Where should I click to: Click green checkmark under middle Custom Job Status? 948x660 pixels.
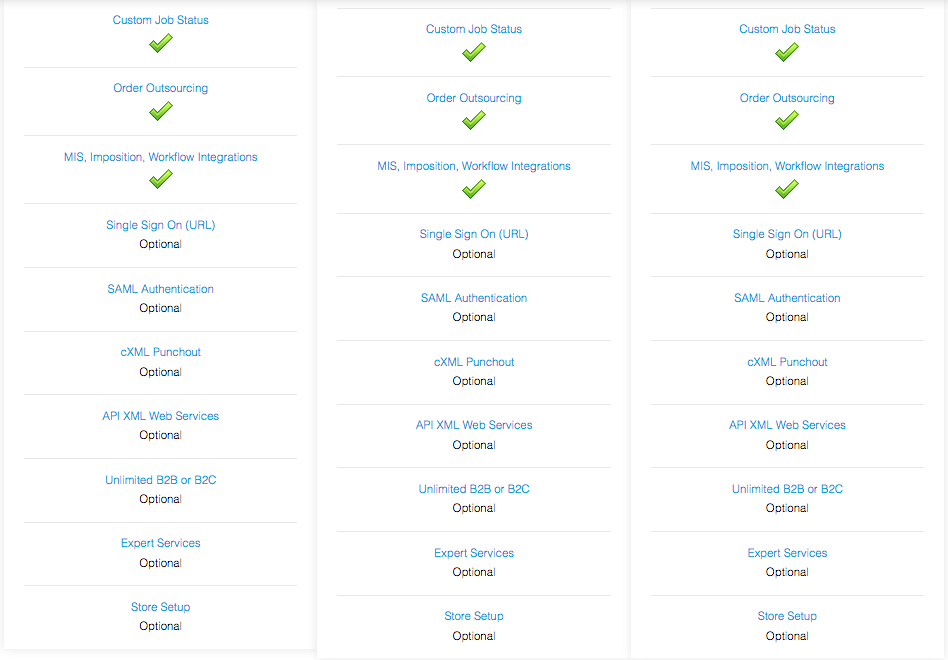474,52
